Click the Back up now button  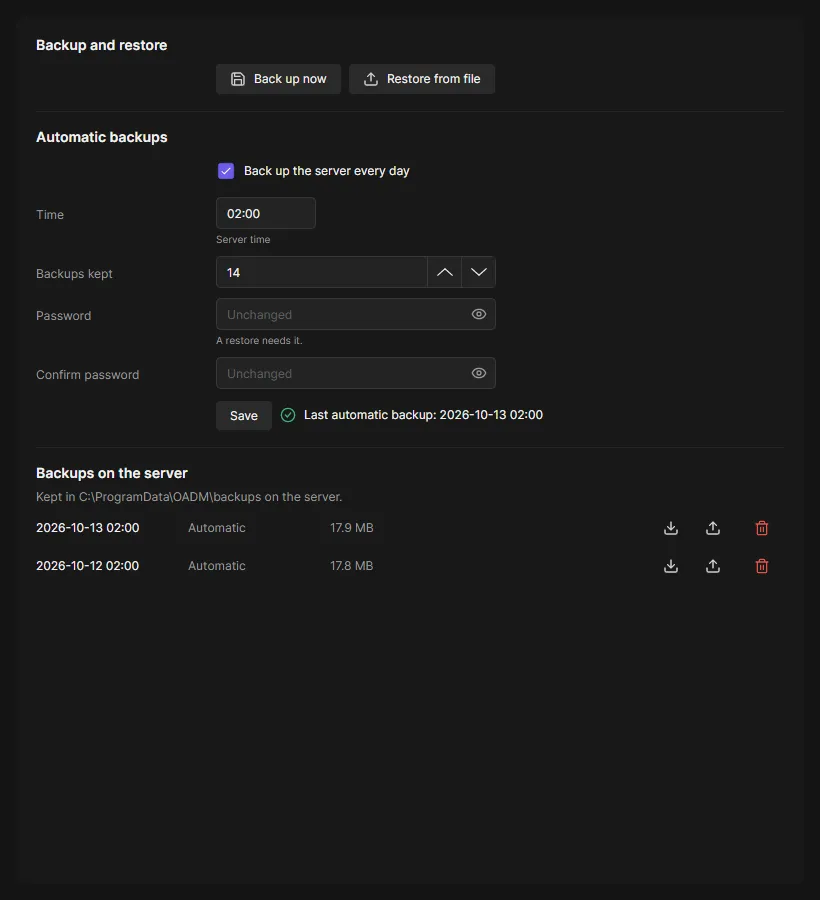[x=278, y=79]
